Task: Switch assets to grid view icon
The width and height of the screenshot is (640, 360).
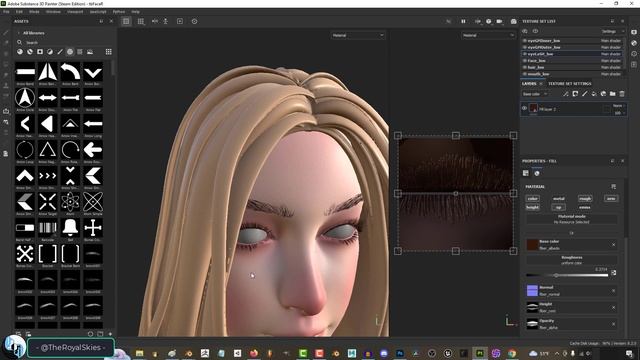Action: [109, 52]
